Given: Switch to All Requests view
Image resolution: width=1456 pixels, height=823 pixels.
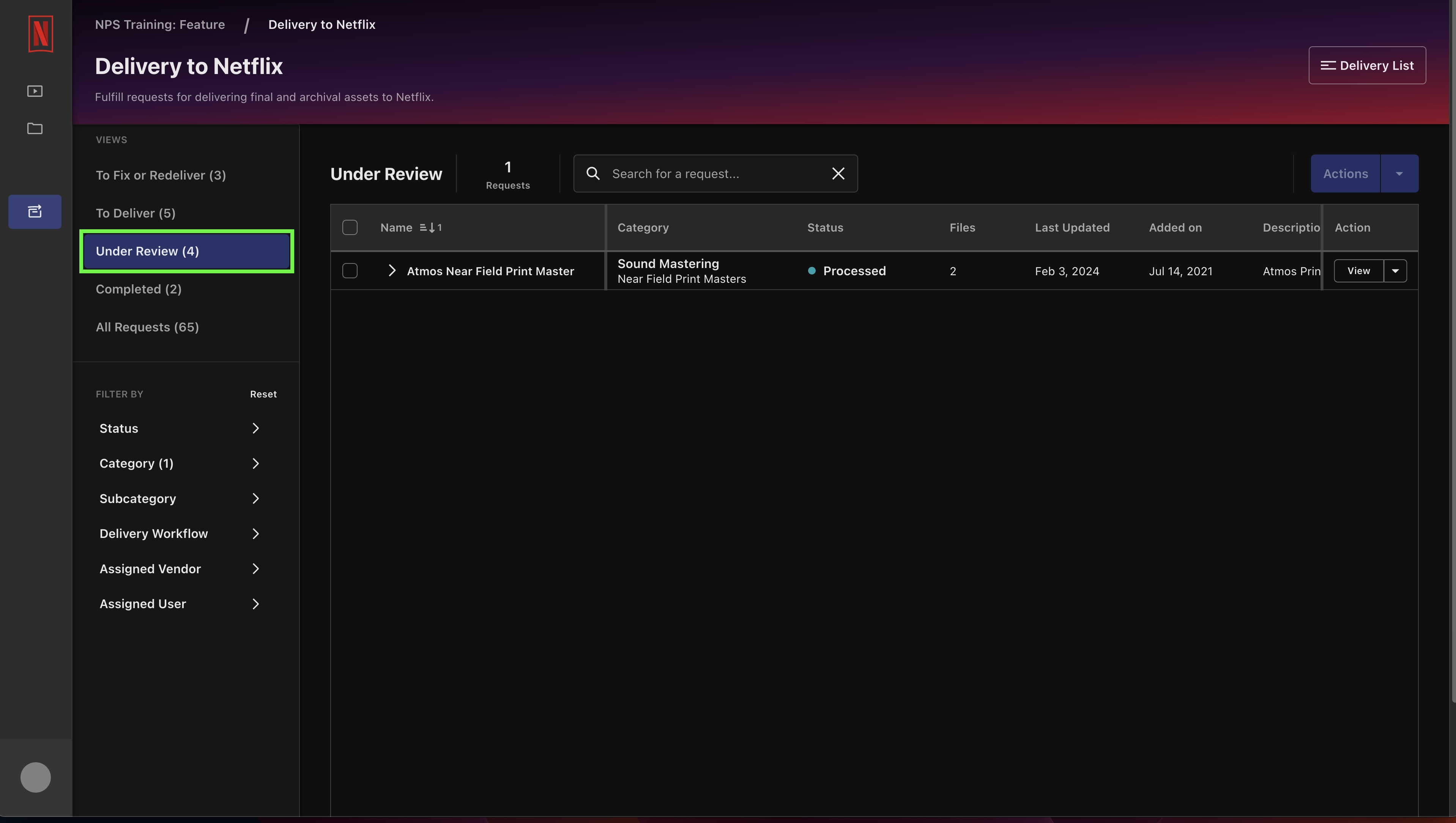Looking at the screenshot, I should (148, 327).
